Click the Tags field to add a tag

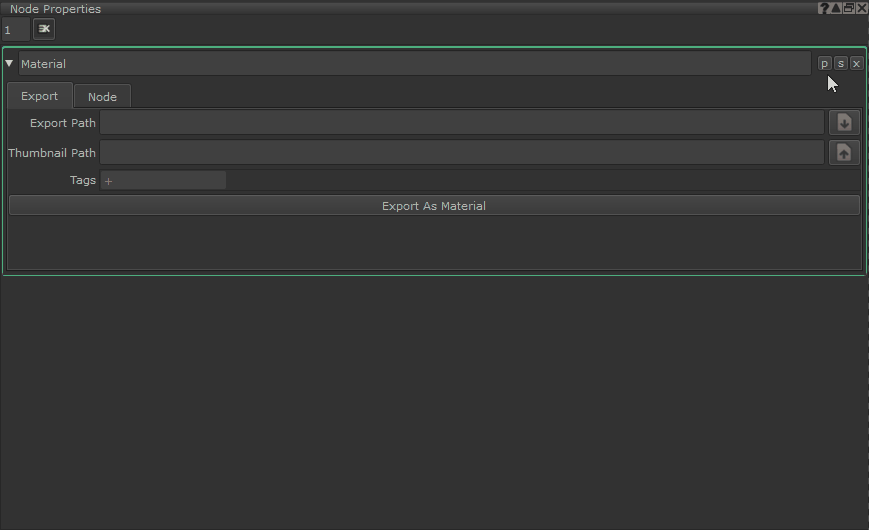click(x=164, y=181)
